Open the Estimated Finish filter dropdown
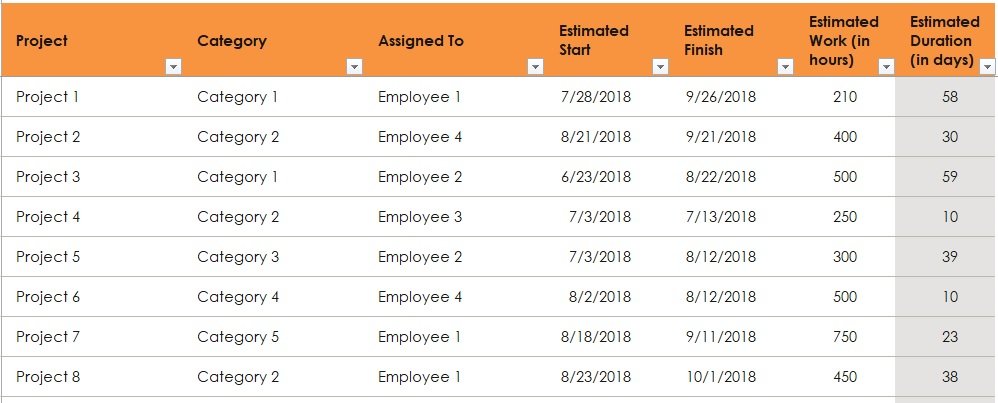The image size is (998, 403). 785,67
